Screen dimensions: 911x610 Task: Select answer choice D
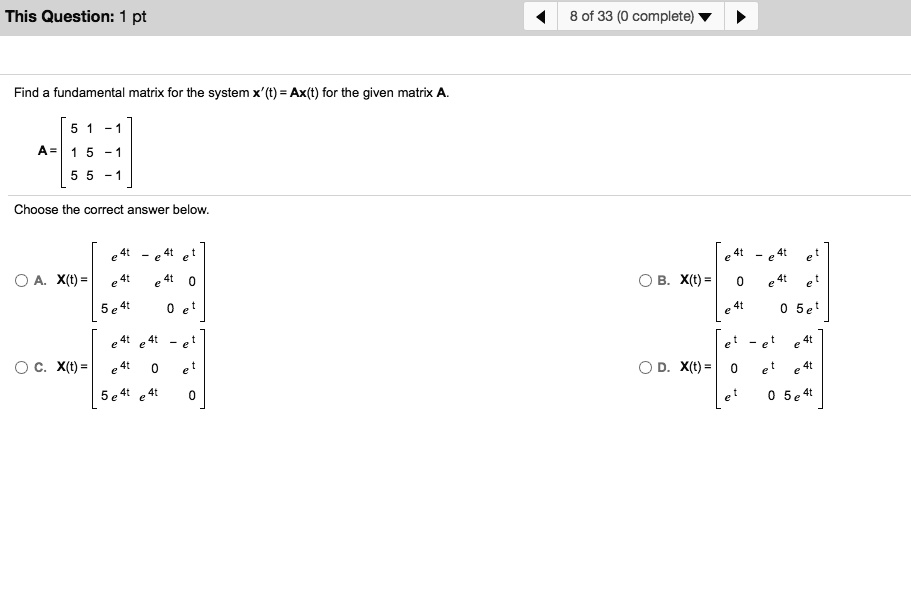[646, 367]
